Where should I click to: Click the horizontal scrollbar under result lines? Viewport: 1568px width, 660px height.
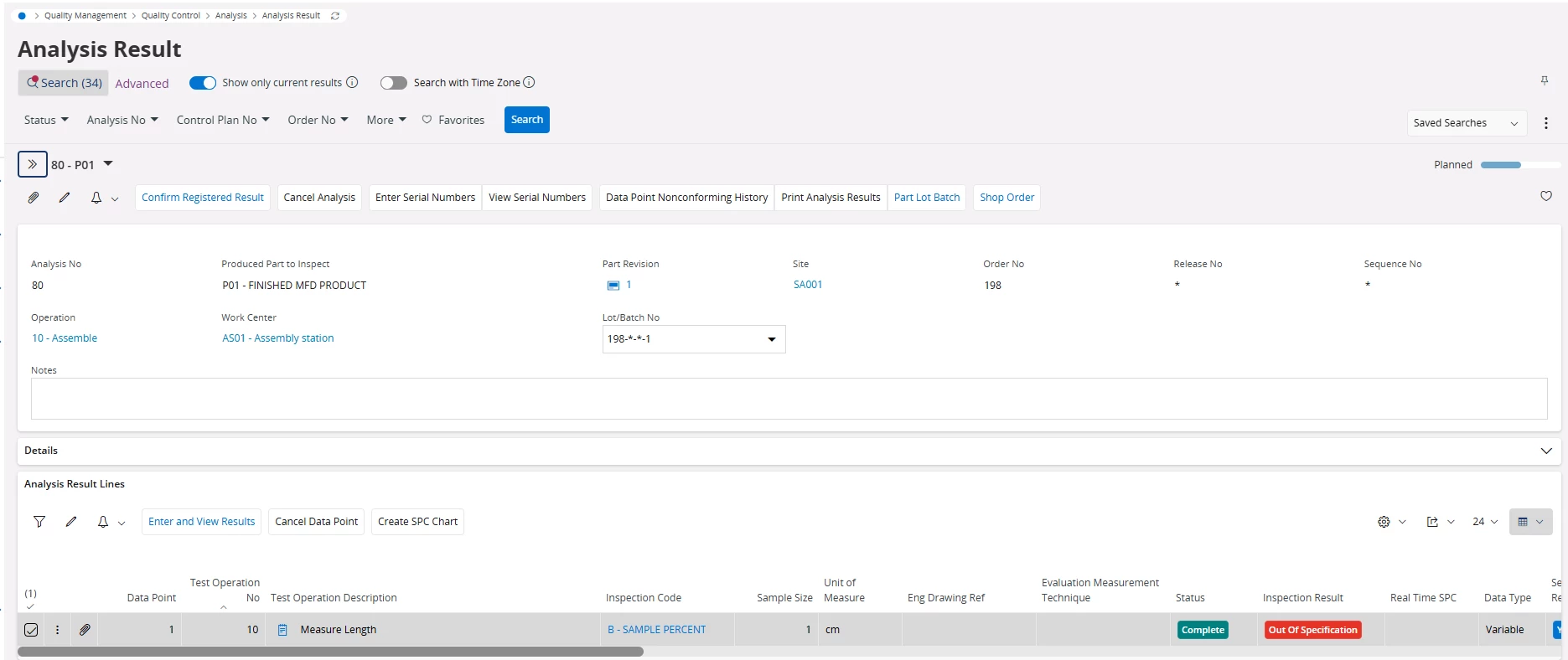[331, 652]
